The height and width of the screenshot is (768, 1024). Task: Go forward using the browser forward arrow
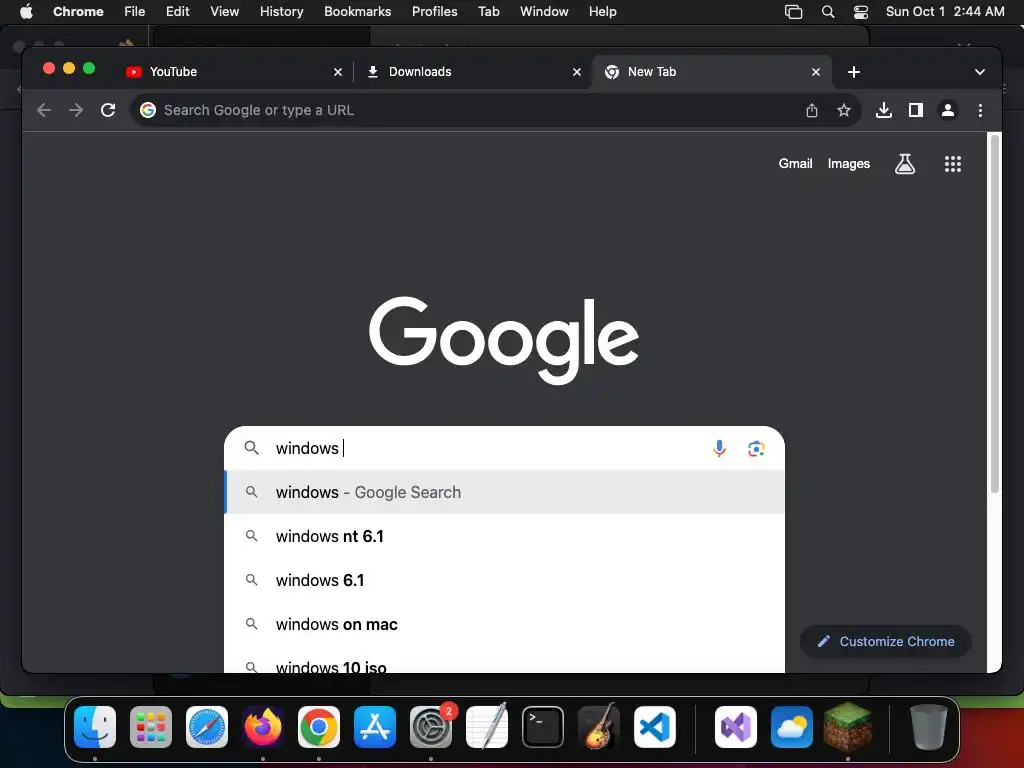coord(76,110)
